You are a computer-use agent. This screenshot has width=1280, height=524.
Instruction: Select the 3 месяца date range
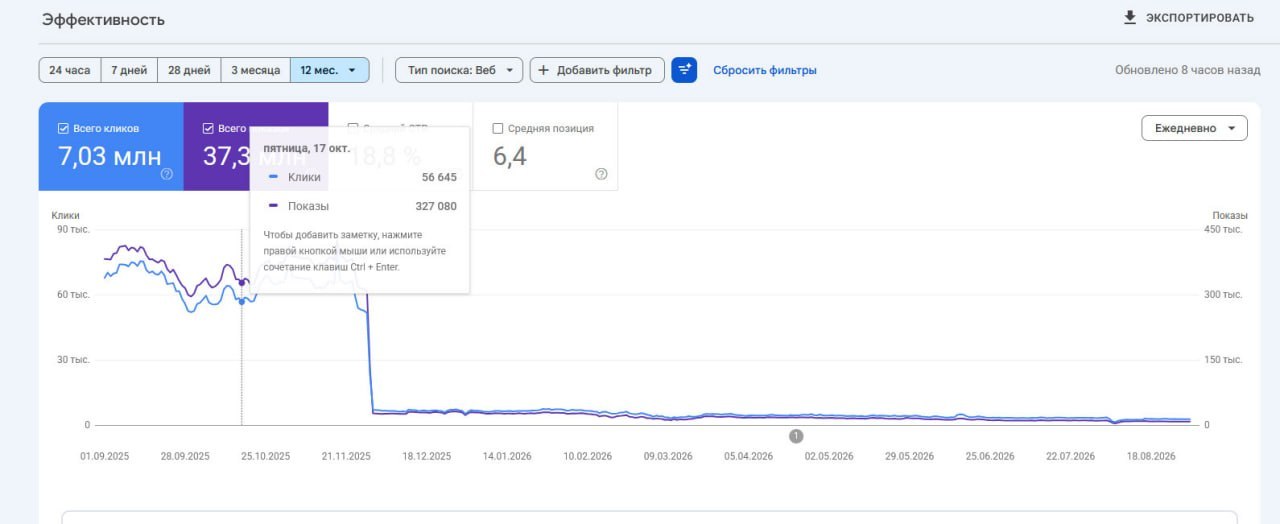pyautogui.click(x=255, y=70)
